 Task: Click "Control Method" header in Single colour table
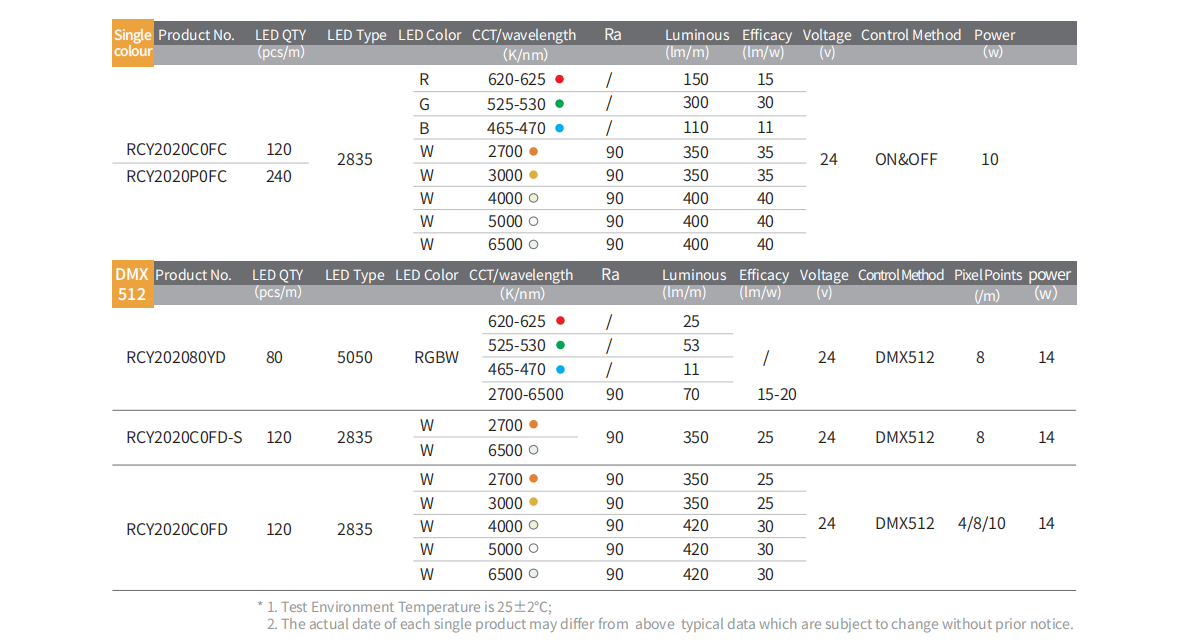coord(911,35)
